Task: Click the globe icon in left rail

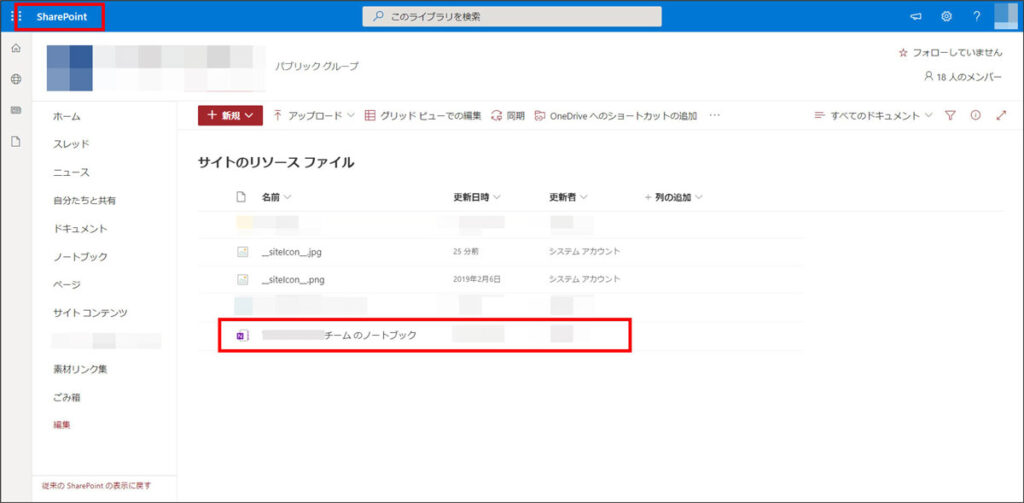Action: 15,79
